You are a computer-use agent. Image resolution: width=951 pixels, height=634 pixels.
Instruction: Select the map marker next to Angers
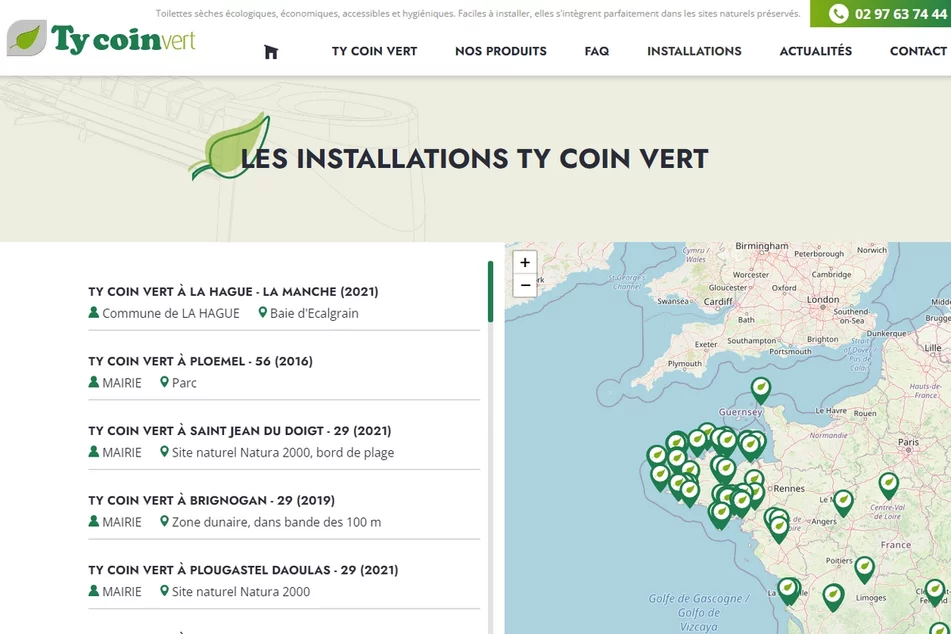843,500
